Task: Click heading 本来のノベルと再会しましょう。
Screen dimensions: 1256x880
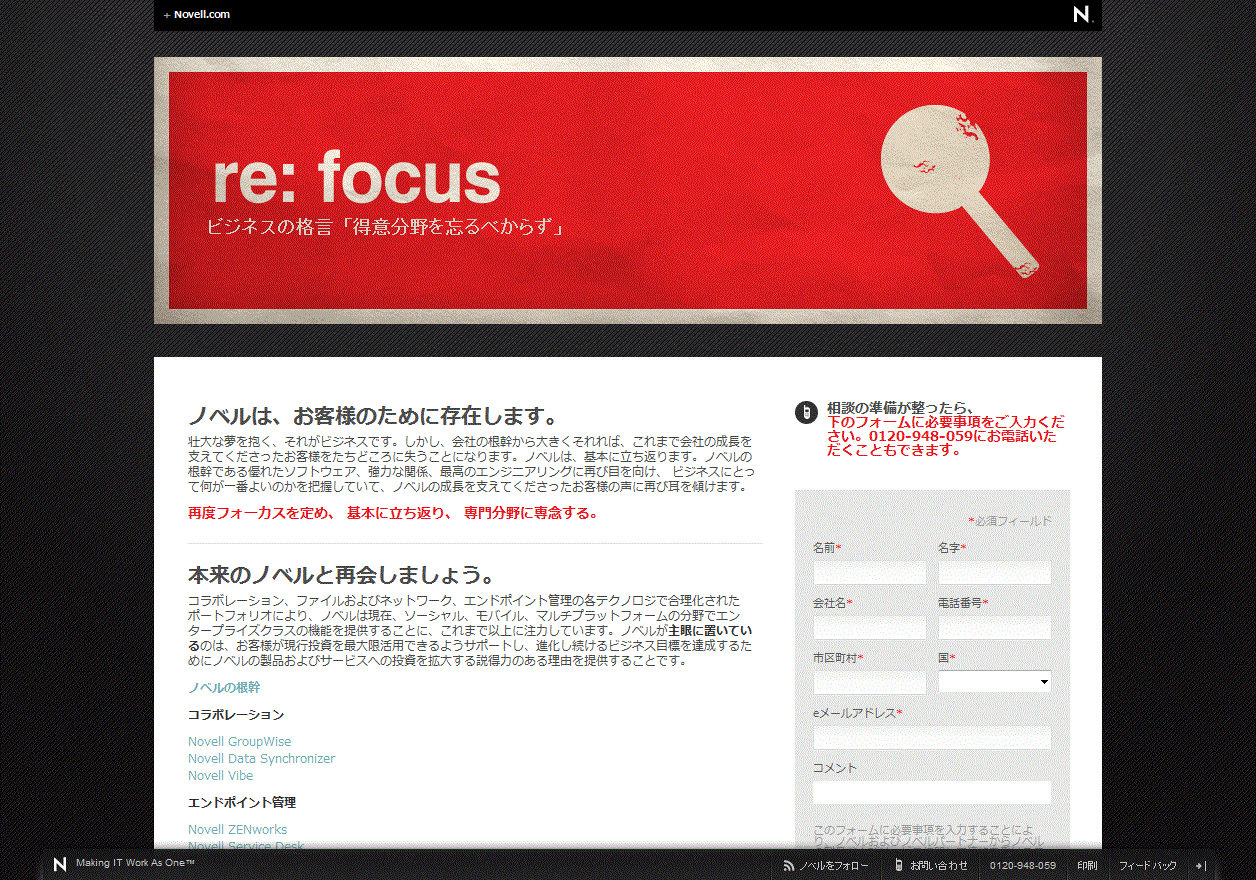Action: tap(341, 576)
